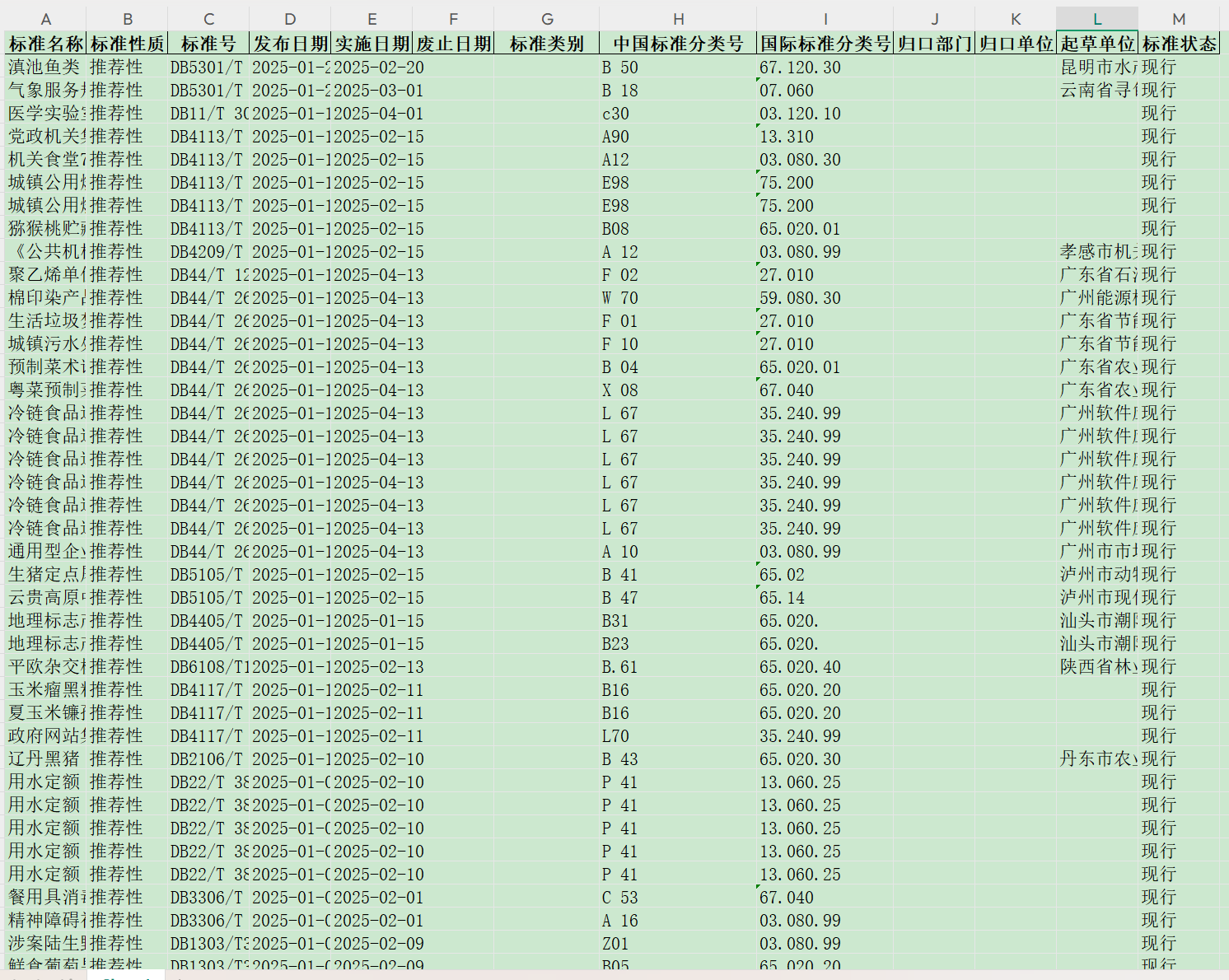This screenshot has width=1229, height=980.
Task: Select the ICS code 07.060
Action: [825, 90]
